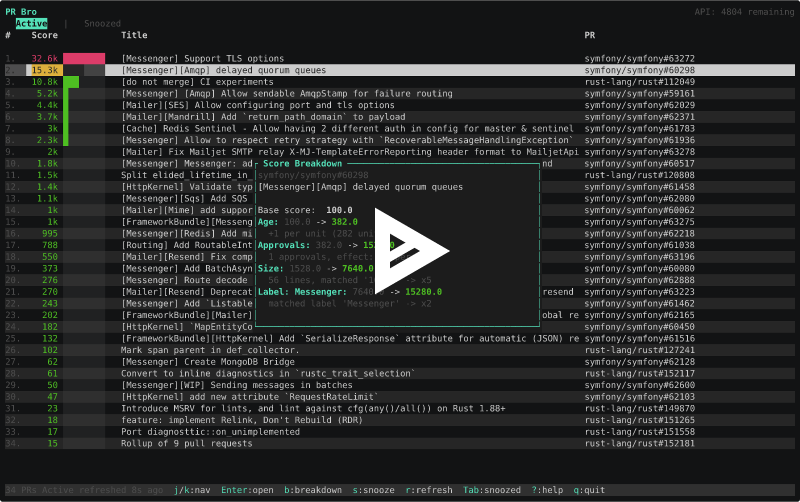
Task: Select the 'Fix Mailjet SMTP relay' row
Action: point(400,152)
